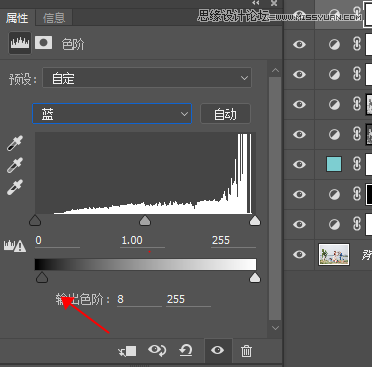372x367 pixels.
Task: Click the midtone field showing 1.00
Action: [x=143, y=241]
